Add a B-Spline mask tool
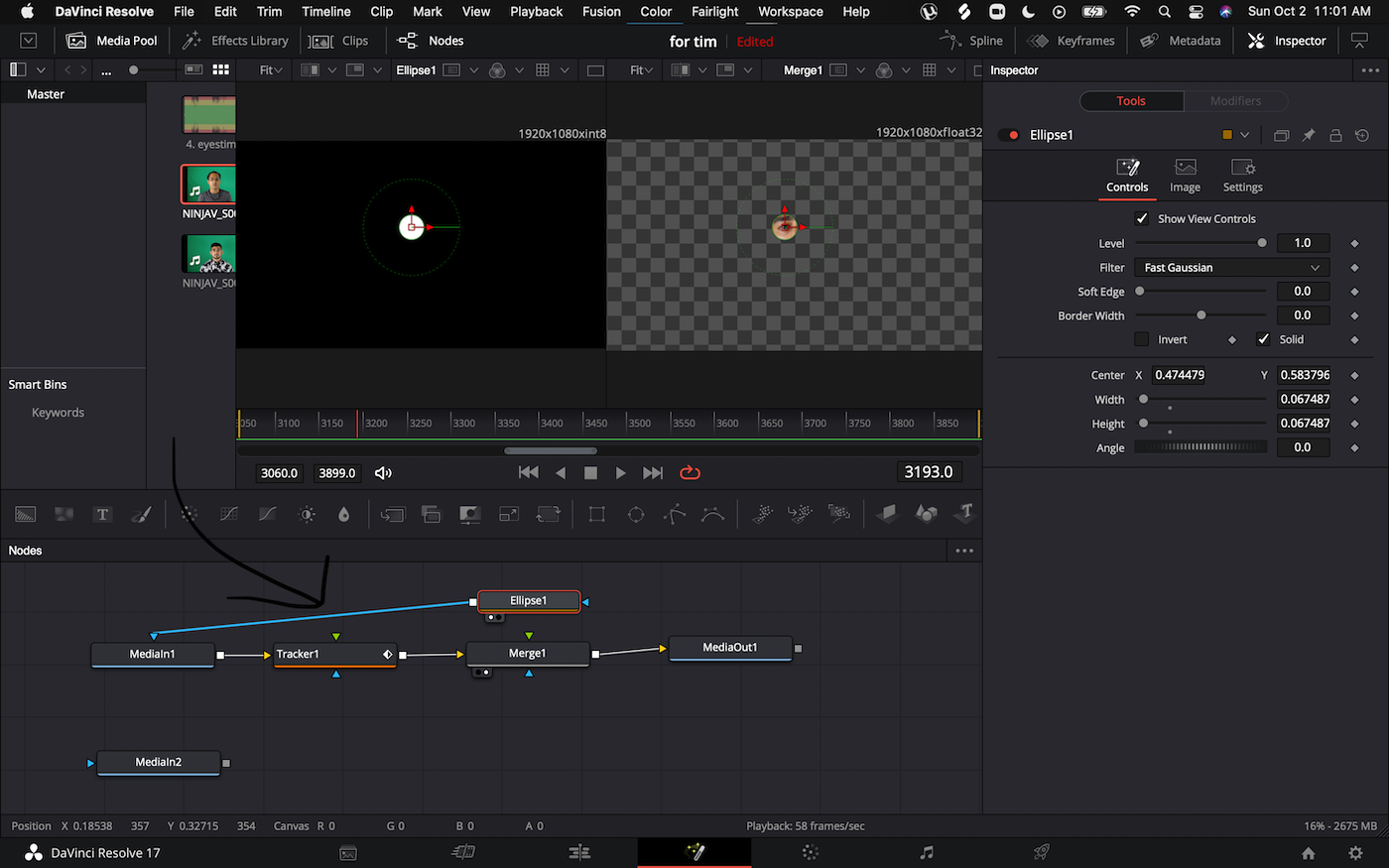Viewport: 1389px width, 868px height. [712, 514]
